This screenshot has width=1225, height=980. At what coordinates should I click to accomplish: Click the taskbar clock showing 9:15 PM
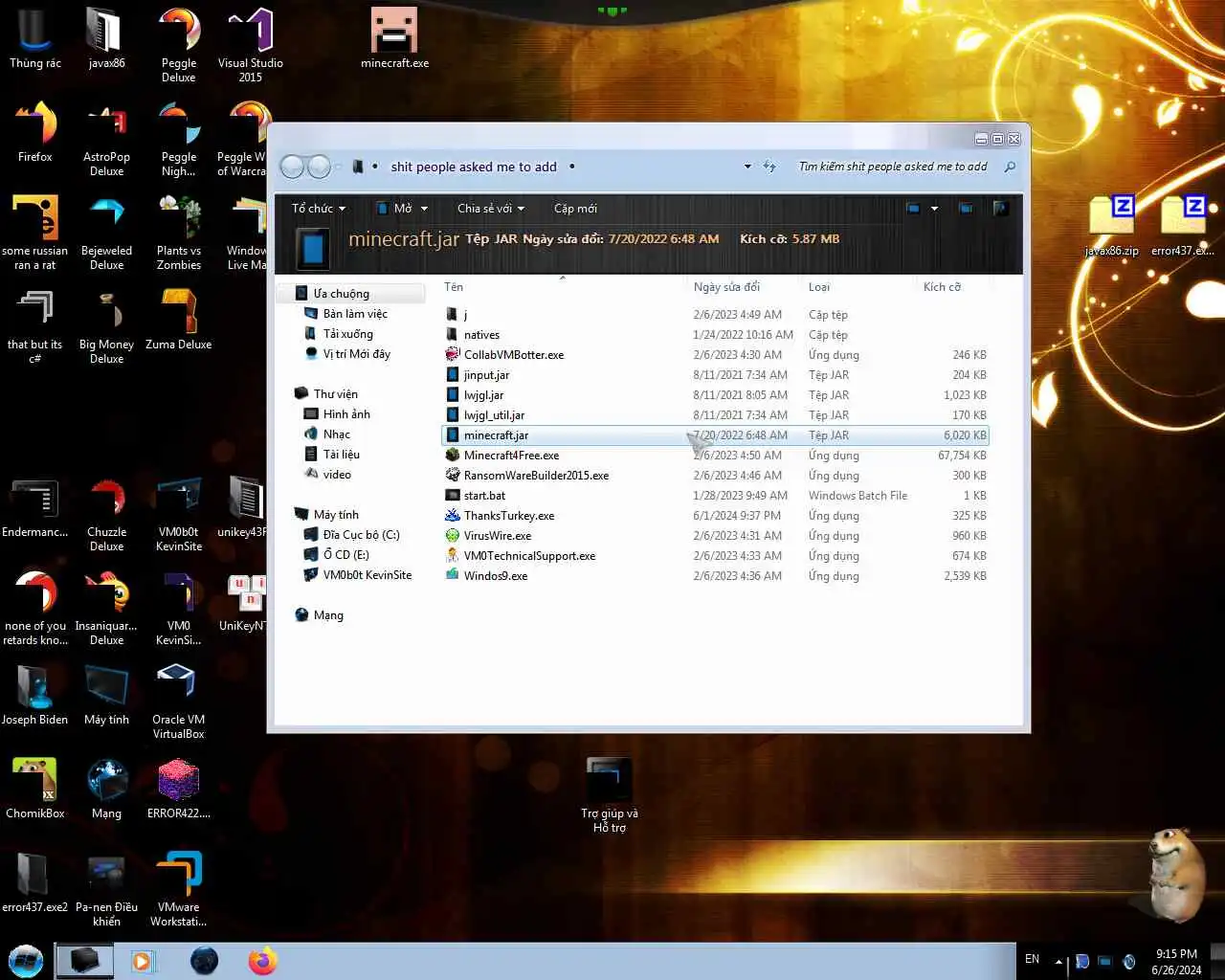coord(1176,962)
